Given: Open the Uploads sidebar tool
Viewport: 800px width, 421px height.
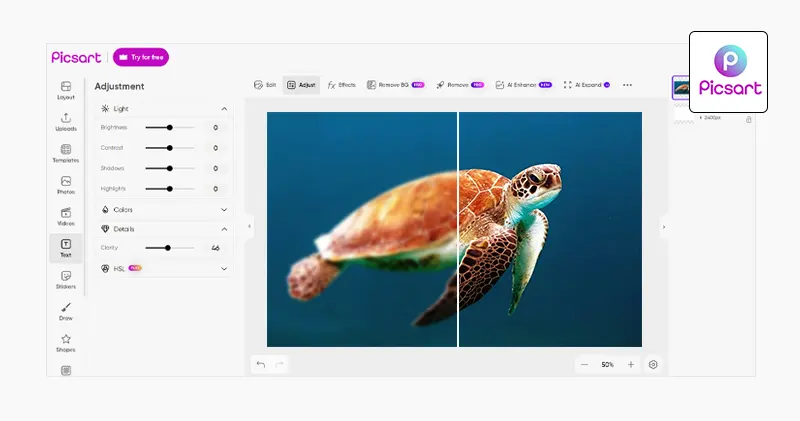Looking at the screenshot, I should point(66,122).
